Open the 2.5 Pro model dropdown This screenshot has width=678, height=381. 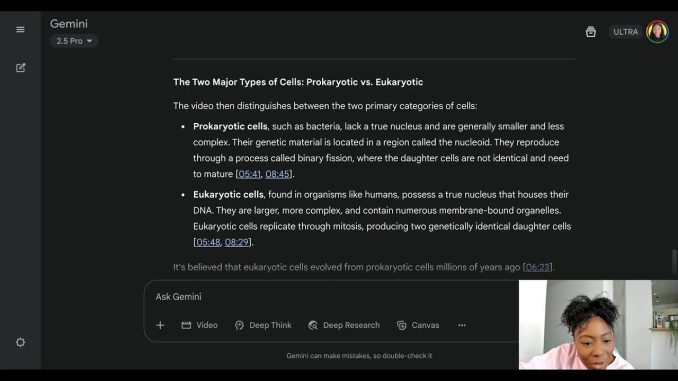click(74, 41)
